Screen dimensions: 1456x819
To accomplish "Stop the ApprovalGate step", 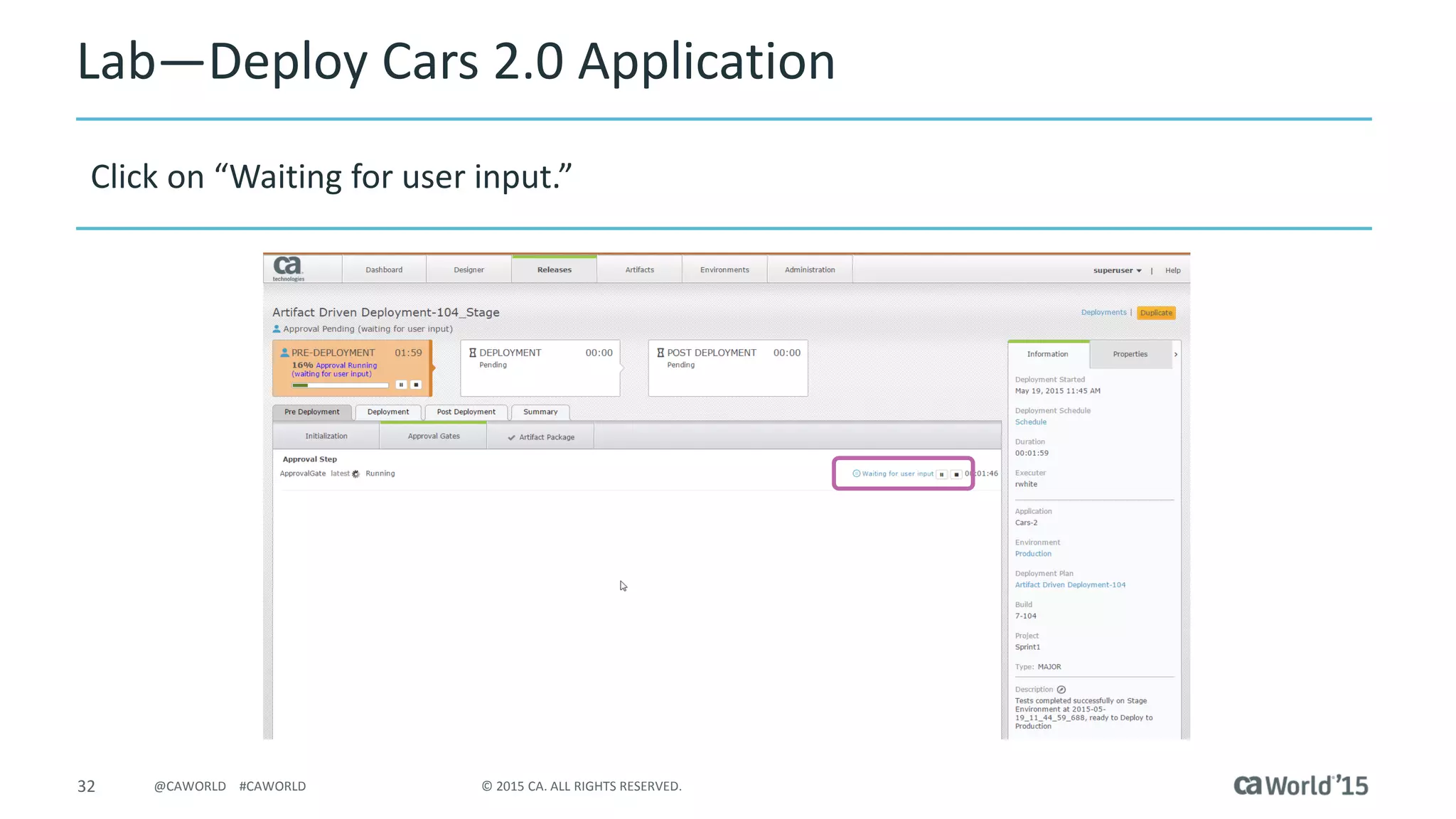I will (x=956, y=474).
